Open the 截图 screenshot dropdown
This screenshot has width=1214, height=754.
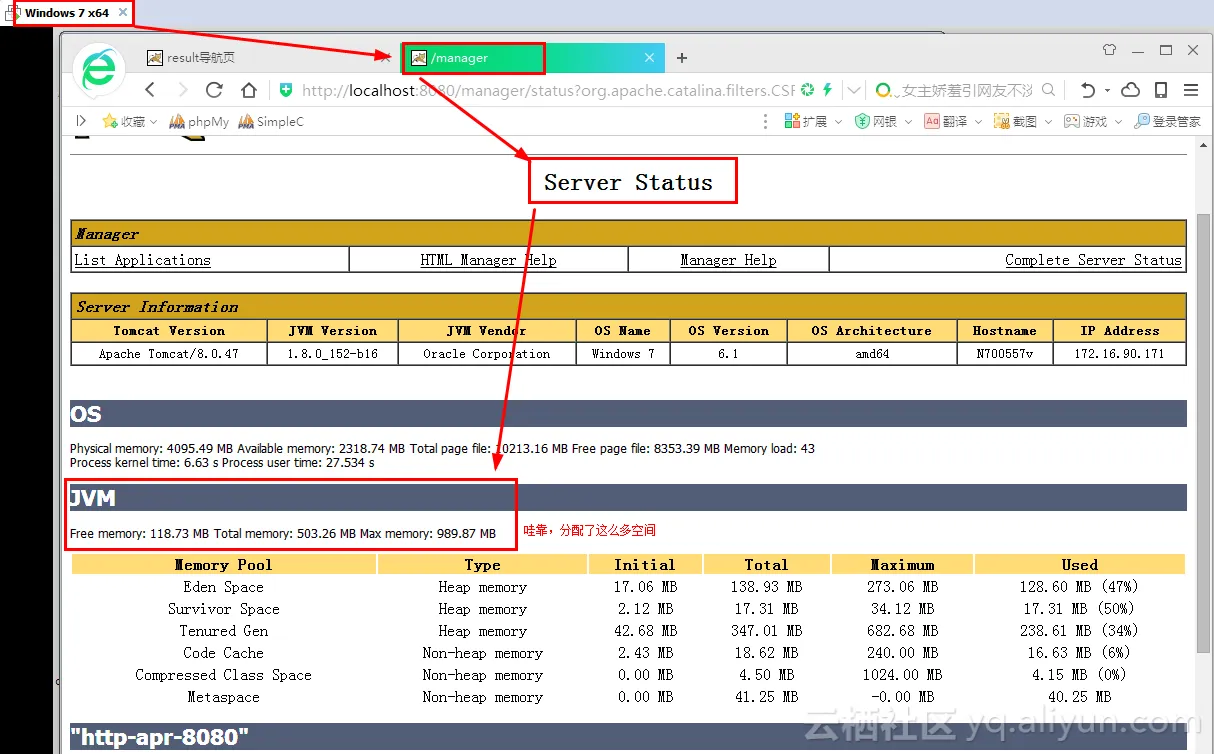pyautogui.click(x=1024, y=122)
